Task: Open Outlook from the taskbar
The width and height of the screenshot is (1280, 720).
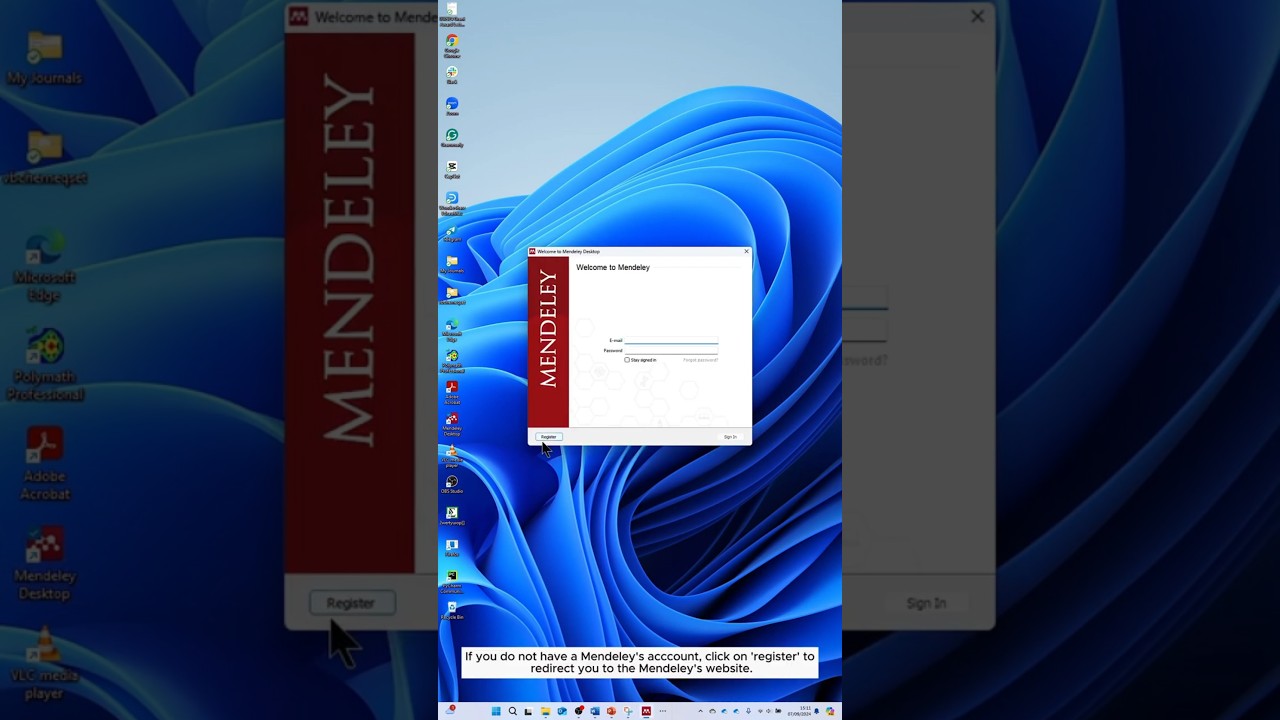Action: pos(562,711)
